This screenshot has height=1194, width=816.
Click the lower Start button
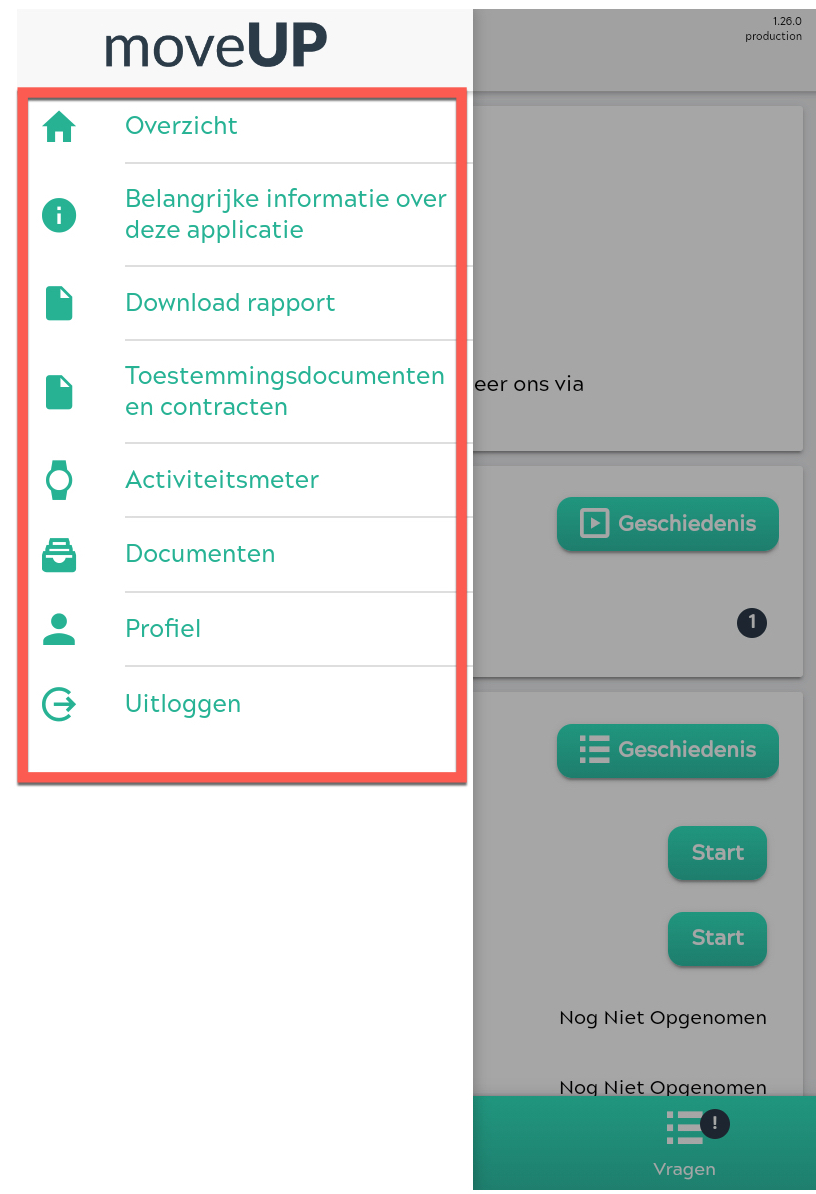pos(717,938)
